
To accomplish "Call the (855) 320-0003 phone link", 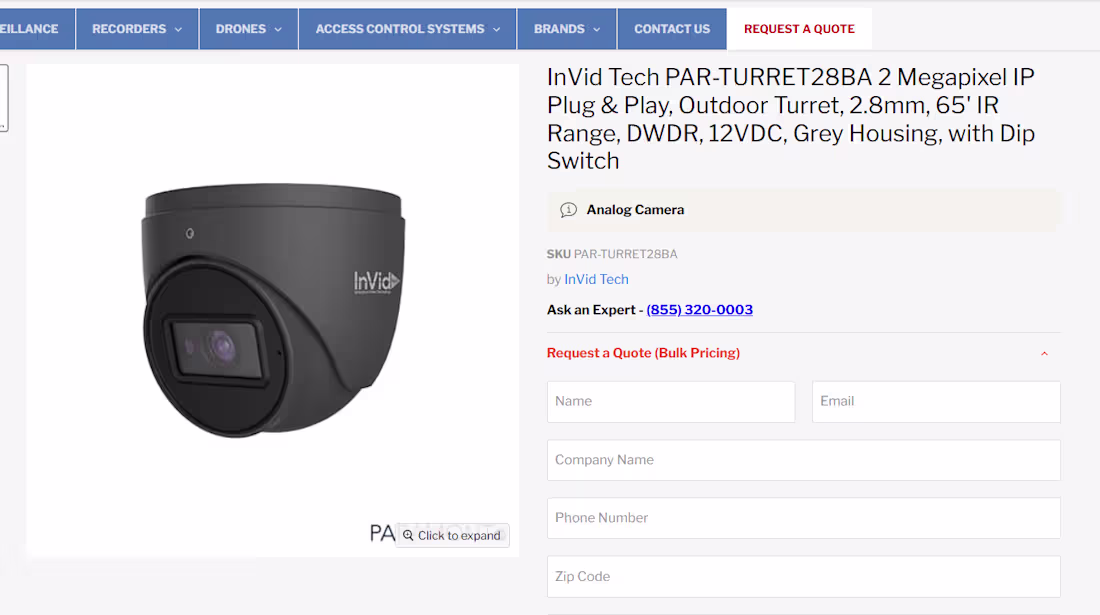I will pyautogui.click(x=699, y=309).
